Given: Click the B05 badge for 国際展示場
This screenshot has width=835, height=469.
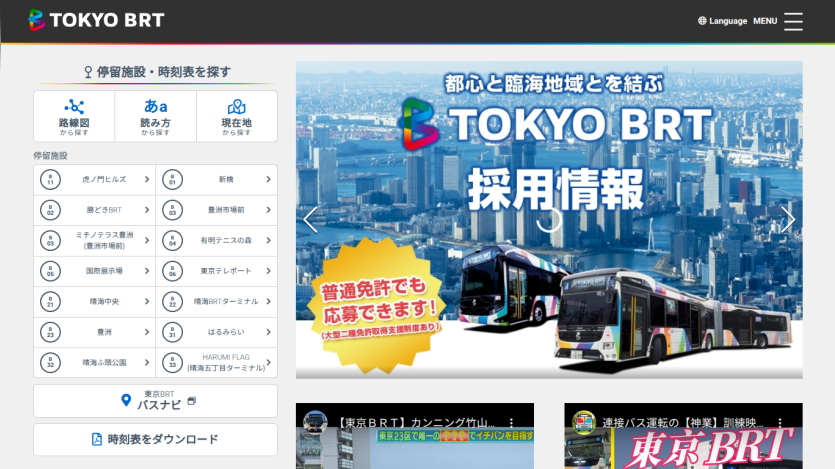Looking at the screenshot, I should pos(50,271).
